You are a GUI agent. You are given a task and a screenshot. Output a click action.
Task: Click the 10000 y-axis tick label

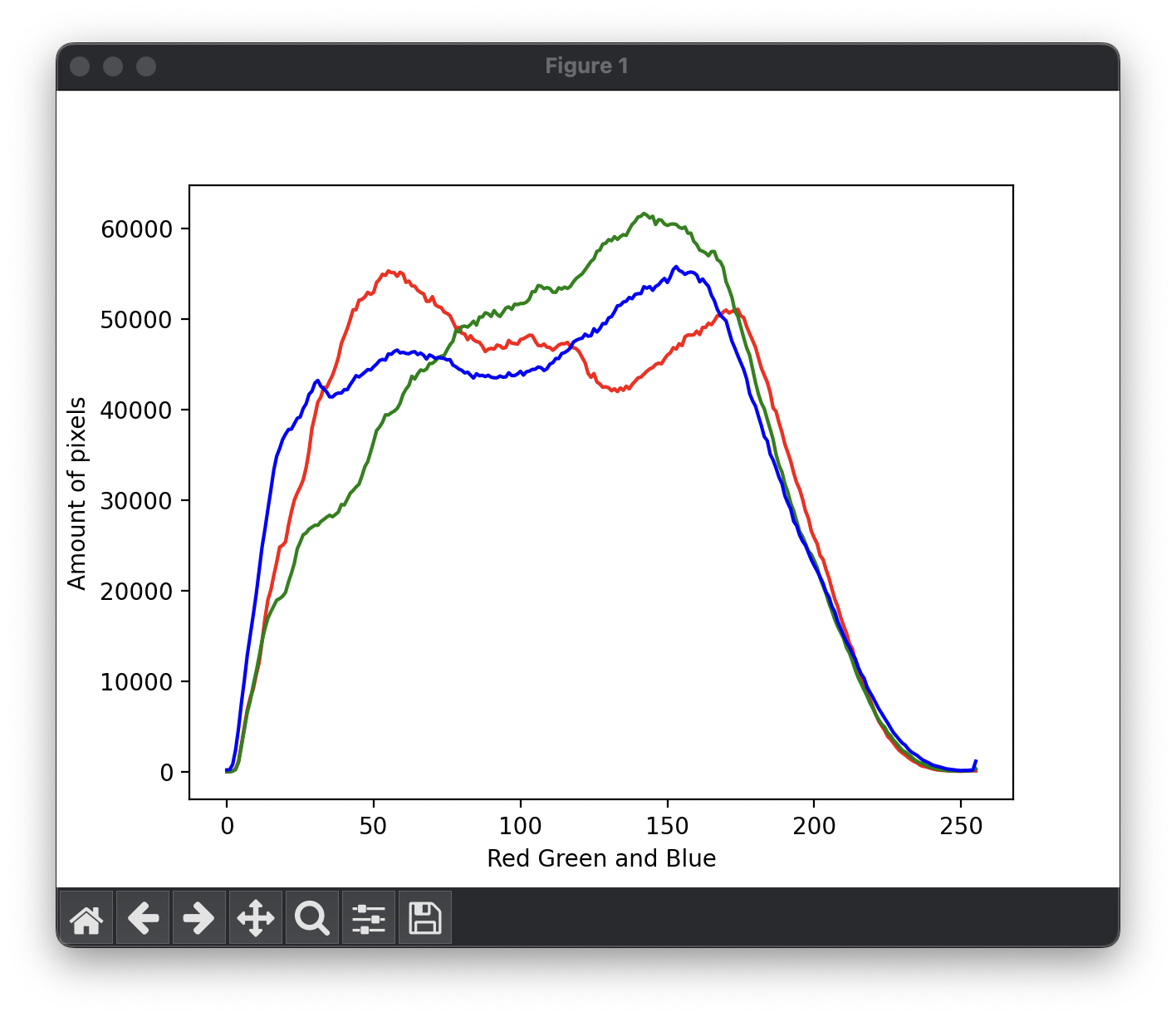[x=137, y=682]
